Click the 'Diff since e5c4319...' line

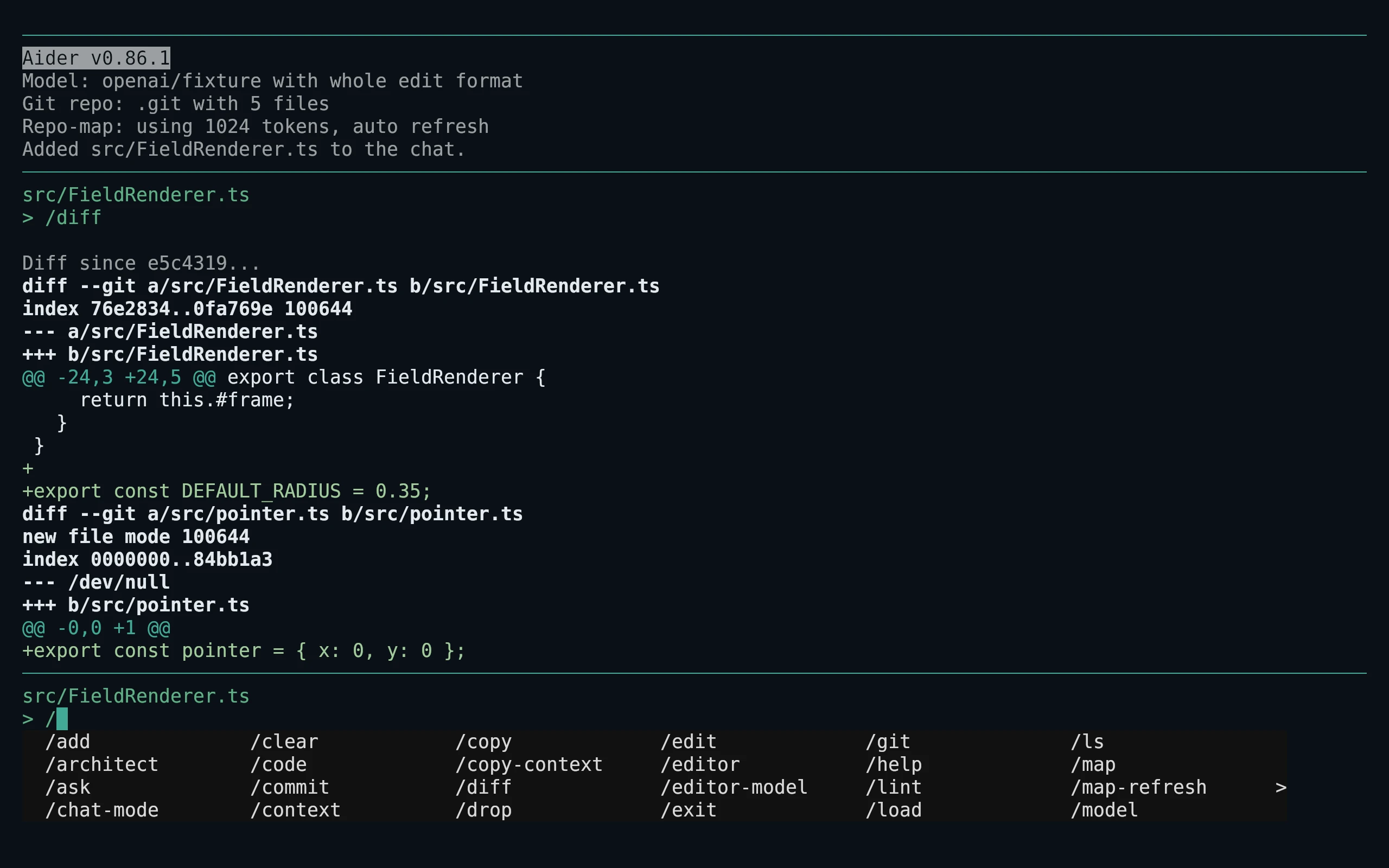tap(141, 263)
